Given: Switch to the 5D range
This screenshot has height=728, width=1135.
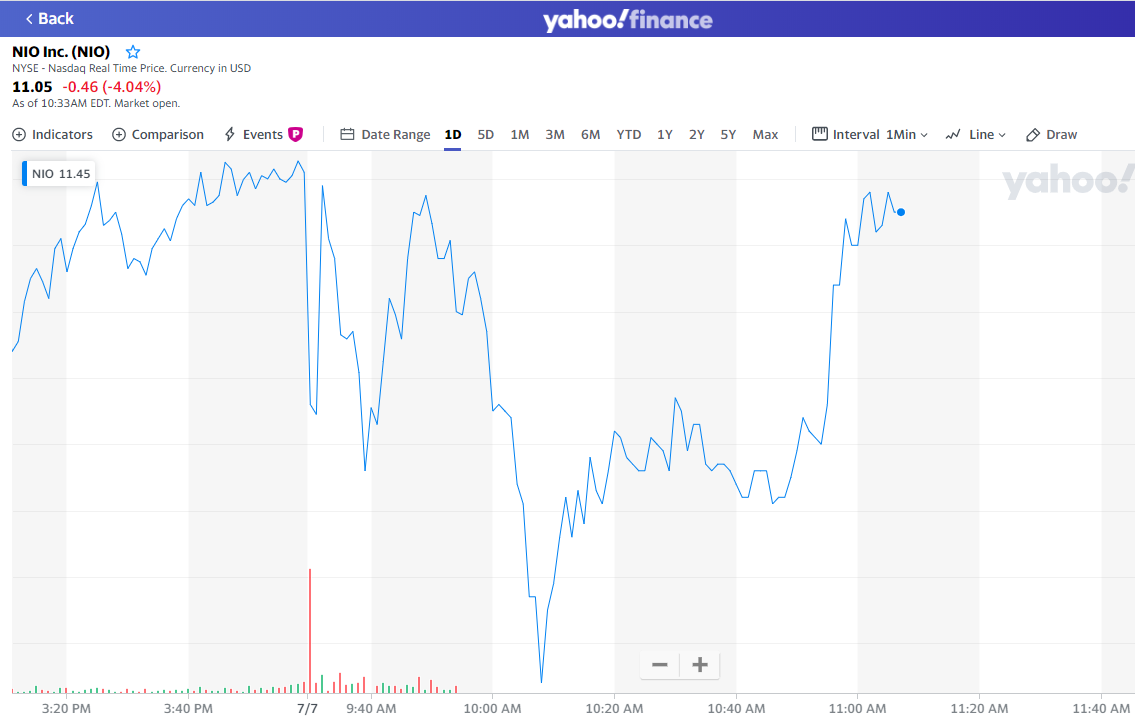Looking at the screenshot, I should (486, 135).
